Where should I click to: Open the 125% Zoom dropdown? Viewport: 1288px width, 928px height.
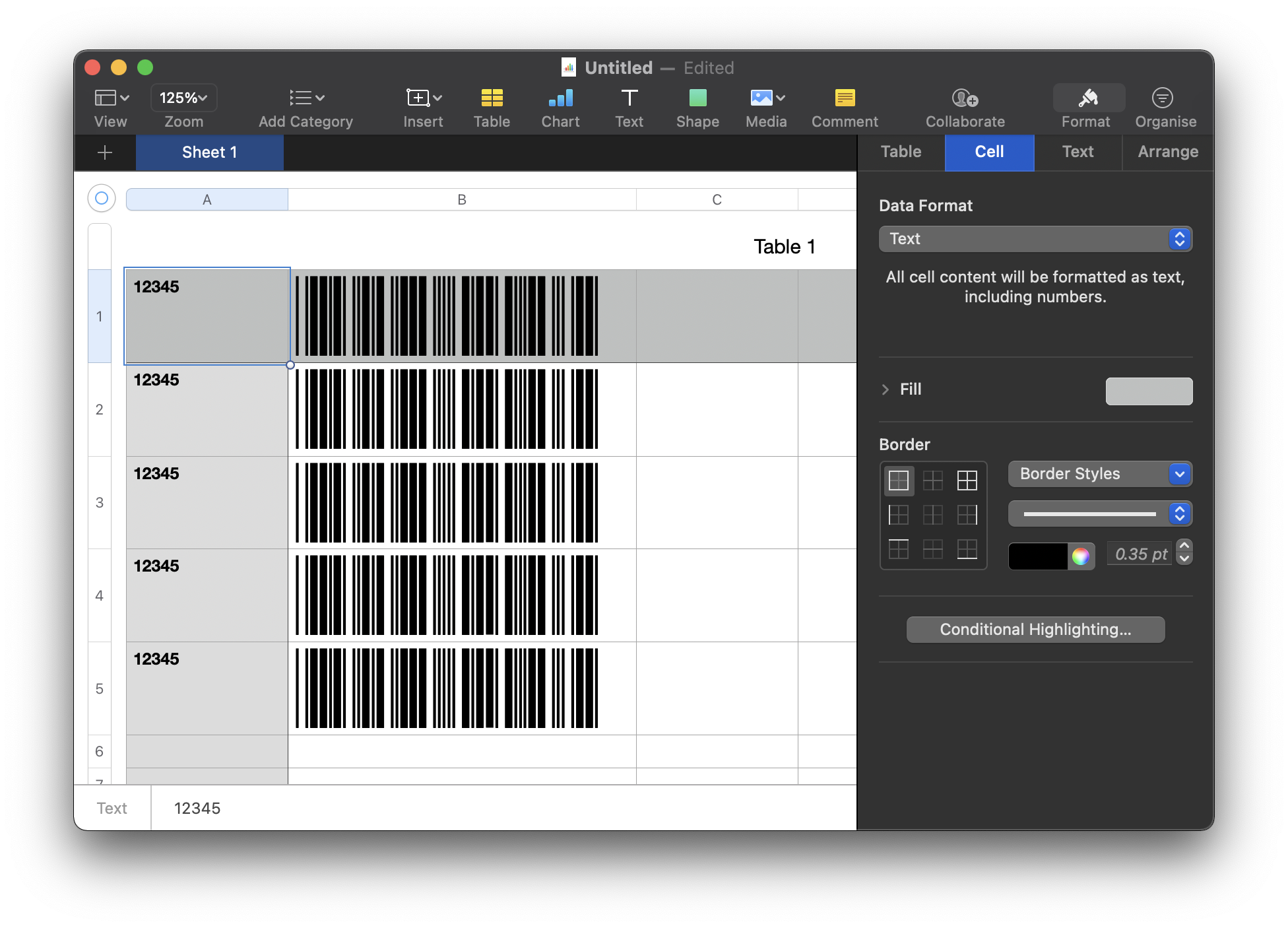[x=183, y=98]
